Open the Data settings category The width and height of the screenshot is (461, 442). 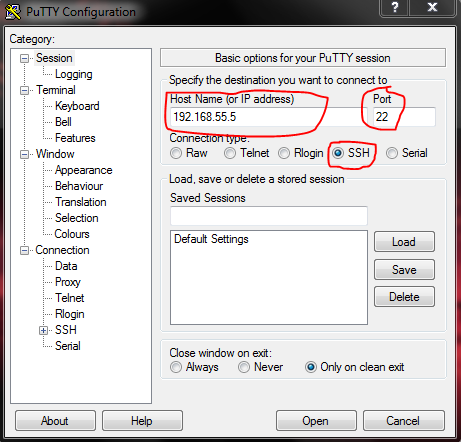[66, 266]
